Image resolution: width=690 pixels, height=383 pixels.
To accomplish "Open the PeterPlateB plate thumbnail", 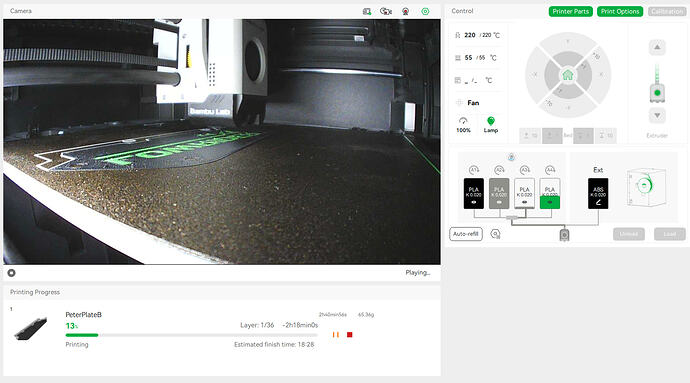I will [30, 329].
